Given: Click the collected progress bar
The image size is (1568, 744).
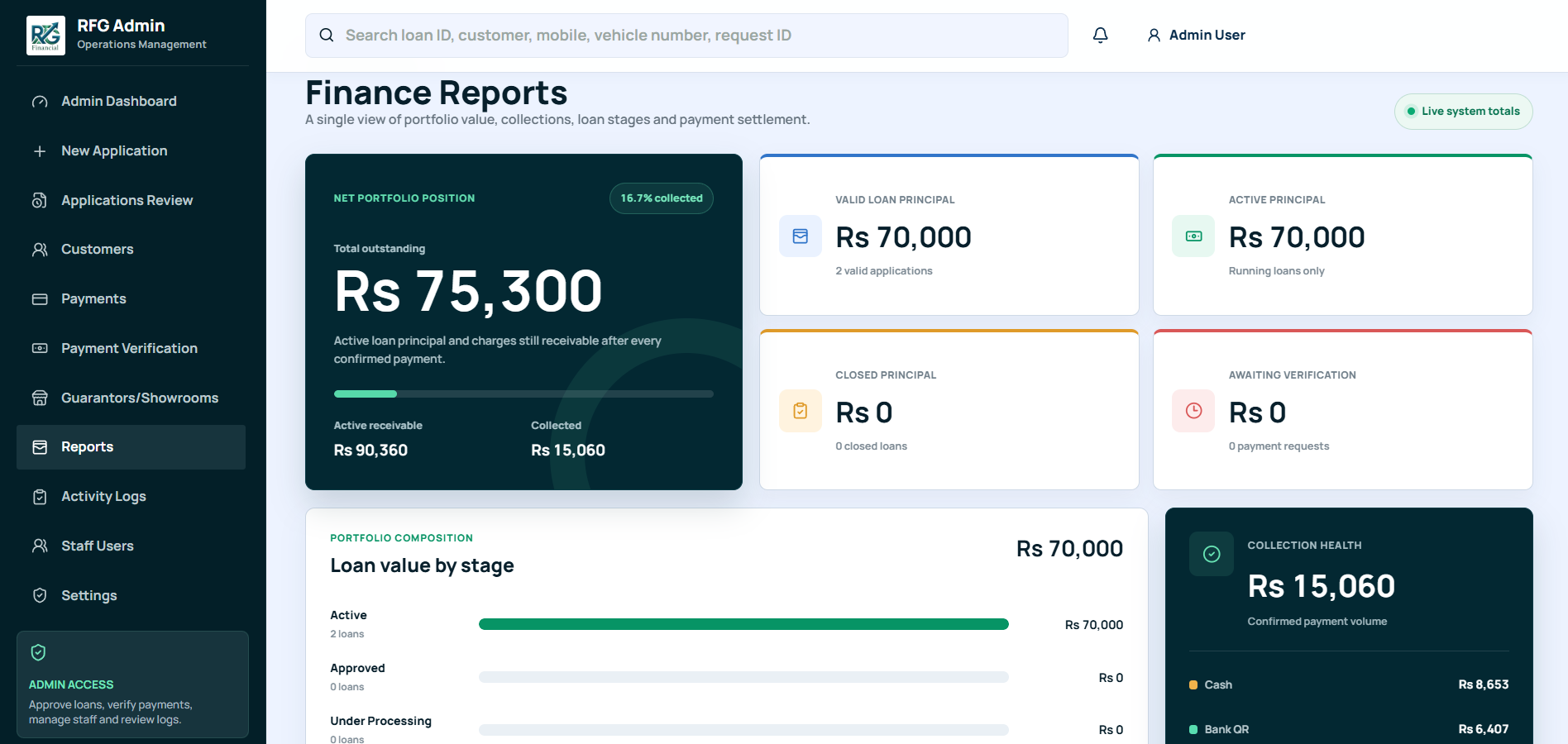Looking at the screenshot, I should 523,394.
